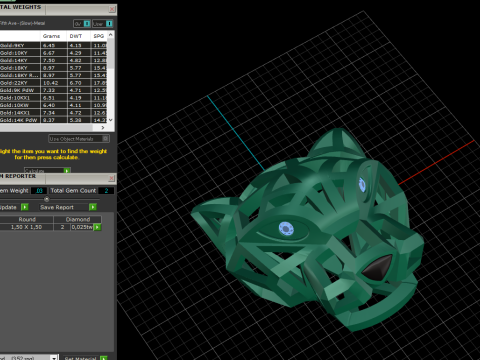
Task: Select the Gold:9K PdW row
Action: pyautogui.click(x=53, y=90)
